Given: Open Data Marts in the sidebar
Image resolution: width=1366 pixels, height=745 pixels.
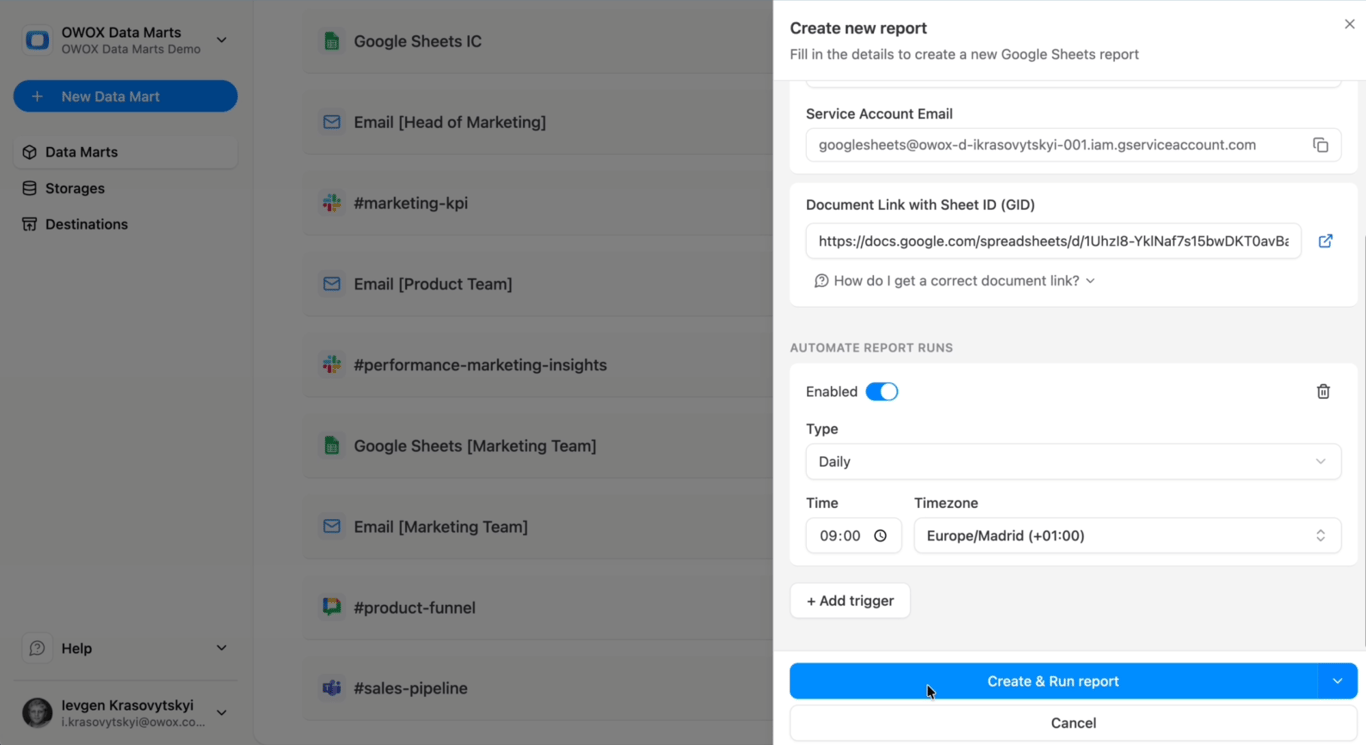Looking at the screenshot, I should (x=125, y=152).
